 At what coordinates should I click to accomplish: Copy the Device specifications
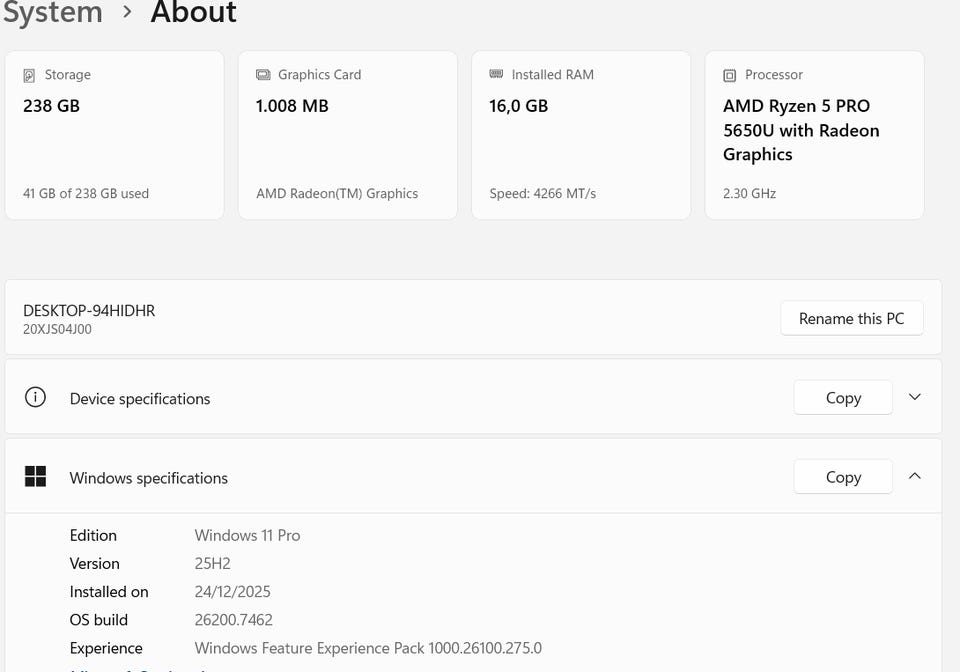[x=842, y=398]
